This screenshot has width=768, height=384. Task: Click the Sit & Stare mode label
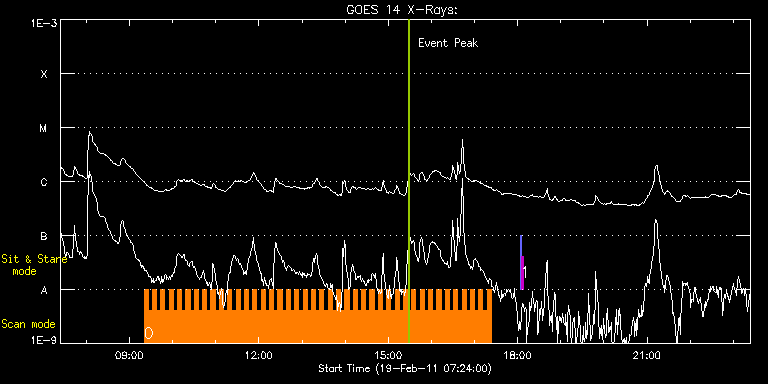pos(34,264)
